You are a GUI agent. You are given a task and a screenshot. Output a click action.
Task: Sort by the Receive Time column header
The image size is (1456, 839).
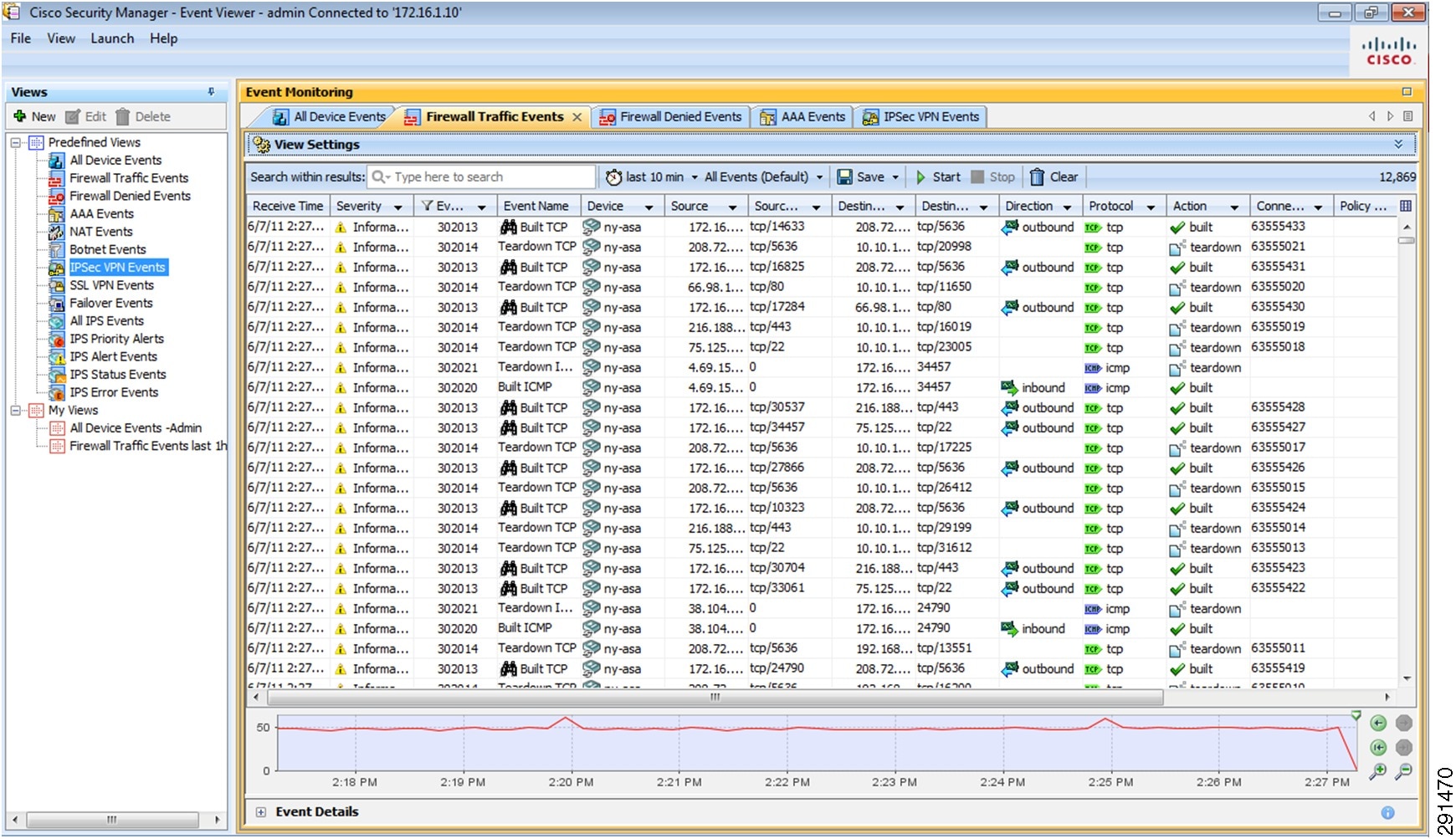[288, 206]
